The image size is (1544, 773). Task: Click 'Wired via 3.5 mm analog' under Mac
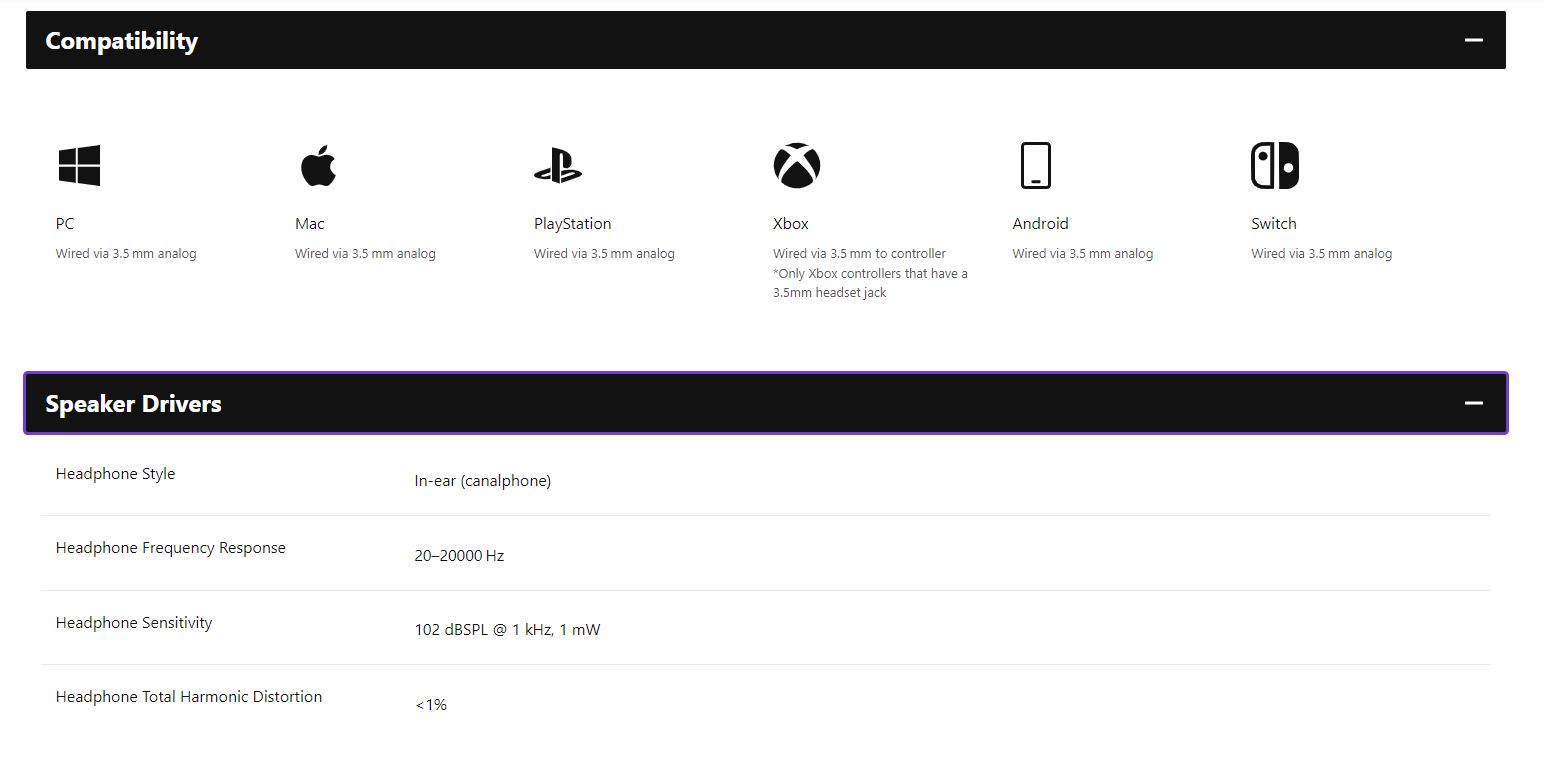click(365, 254)
